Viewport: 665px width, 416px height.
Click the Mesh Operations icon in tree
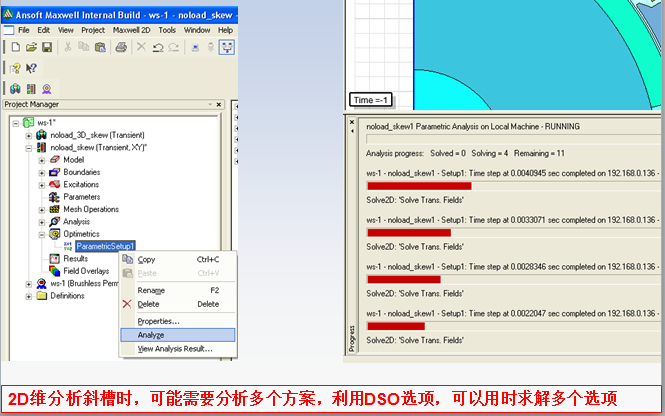click(55, 209)
